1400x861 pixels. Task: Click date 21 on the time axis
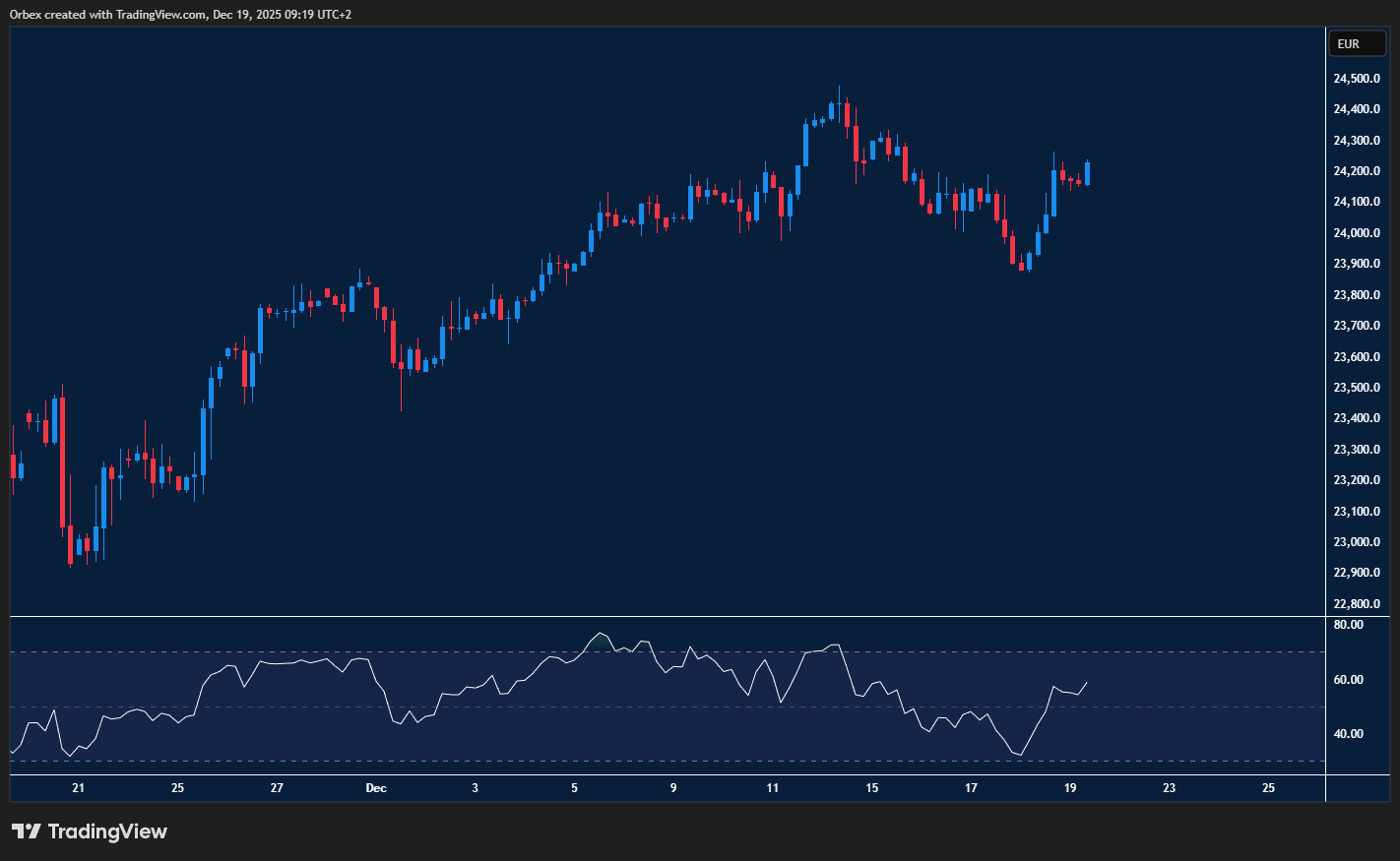[x=79, y=788]
